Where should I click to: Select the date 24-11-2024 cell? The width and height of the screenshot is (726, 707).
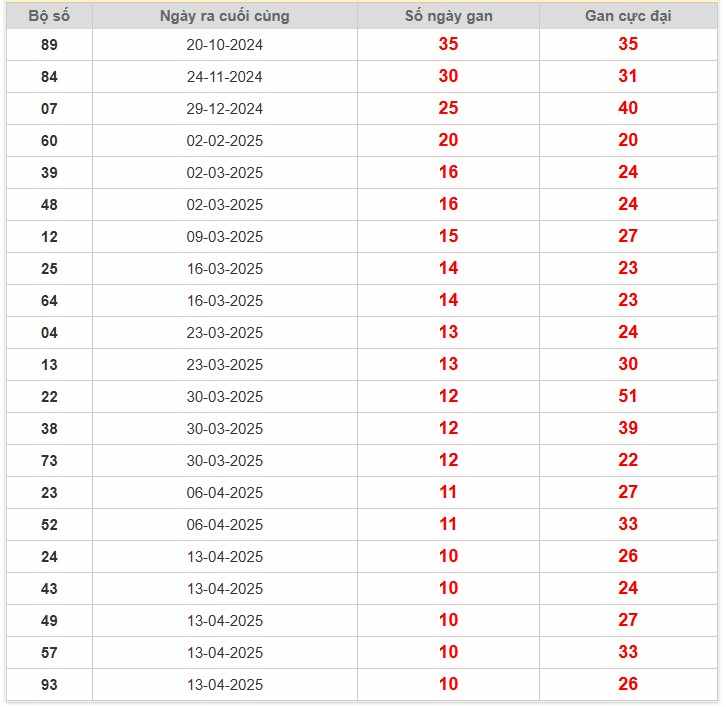[x=225, y=77]
